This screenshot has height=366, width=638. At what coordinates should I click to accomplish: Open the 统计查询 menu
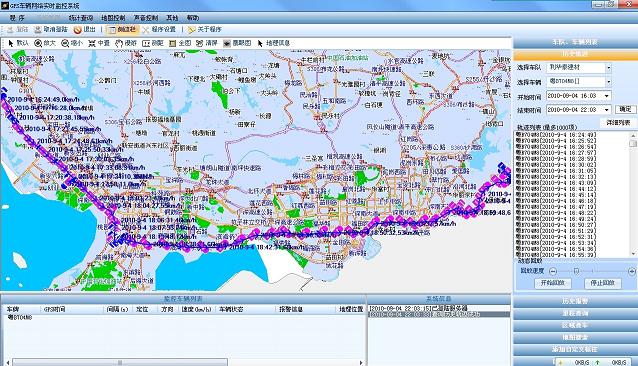[81, 18]
